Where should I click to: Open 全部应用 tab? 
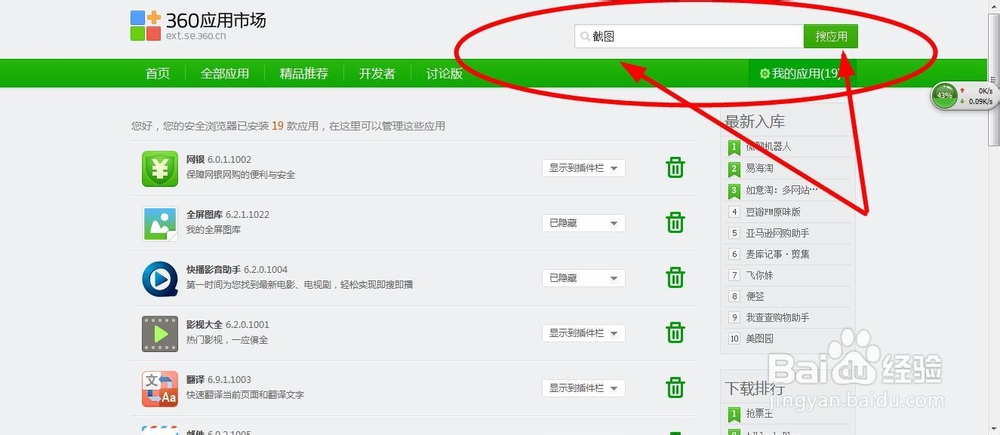(x=224, y=74)
